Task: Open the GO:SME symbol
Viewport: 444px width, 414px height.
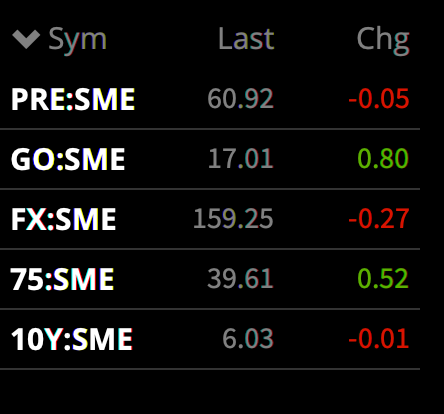Action: click(68, 159)
